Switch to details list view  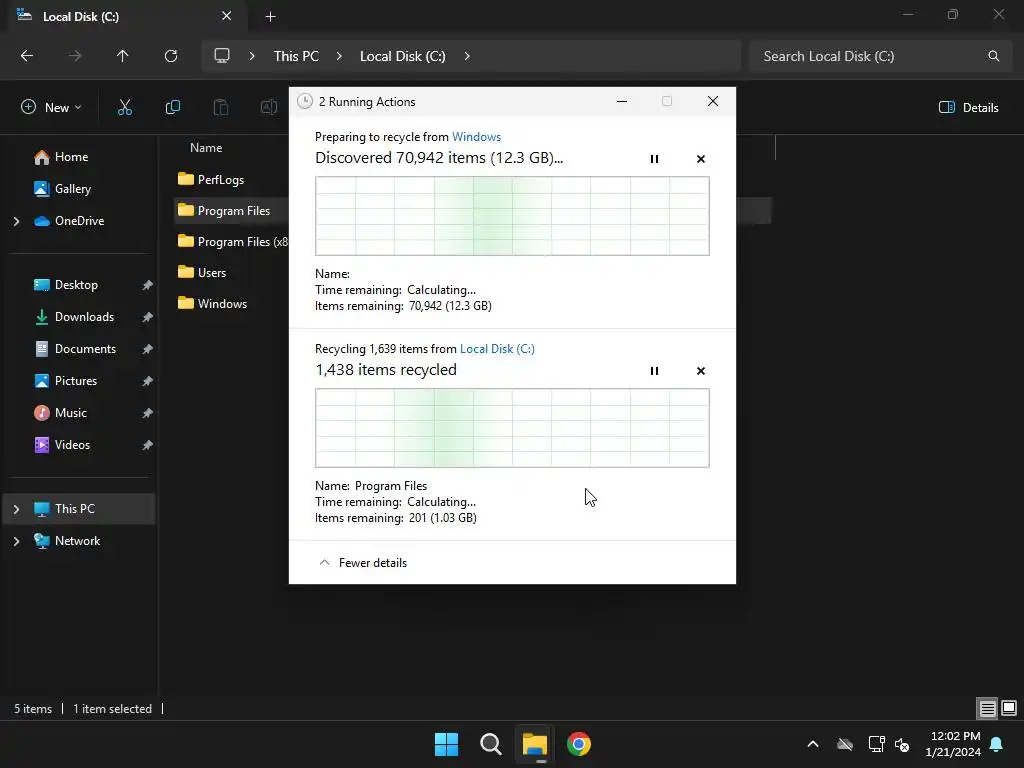pyautogui.click(x=987, y=709)
